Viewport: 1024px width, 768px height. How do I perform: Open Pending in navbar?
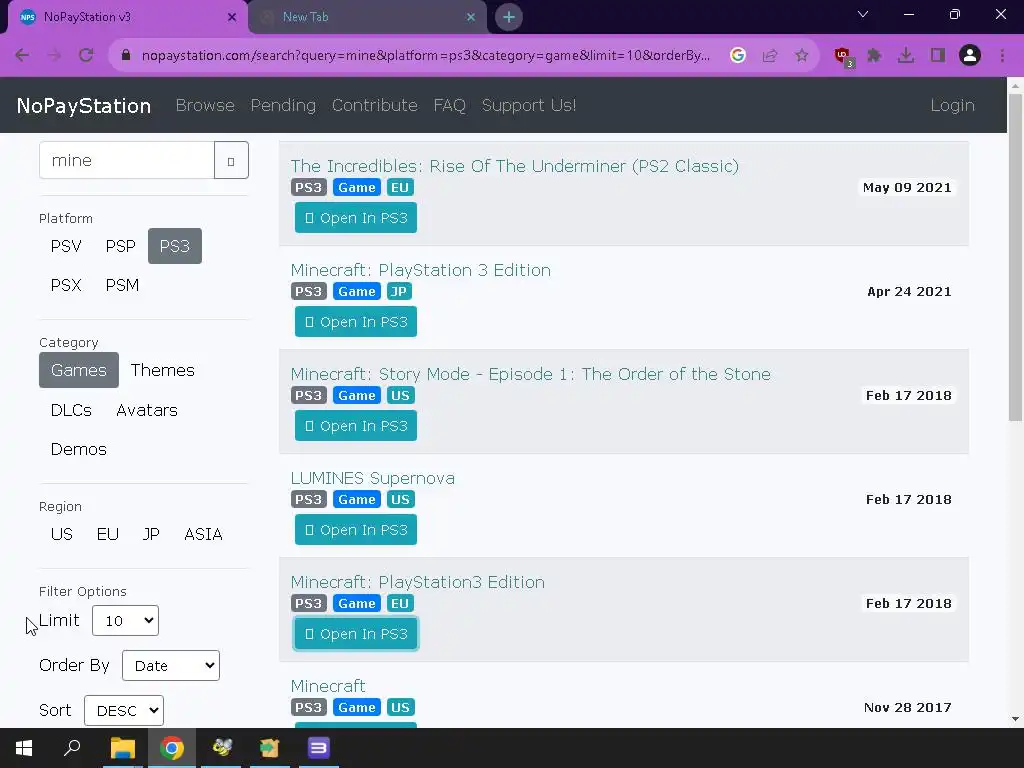[x=283, y=105]
